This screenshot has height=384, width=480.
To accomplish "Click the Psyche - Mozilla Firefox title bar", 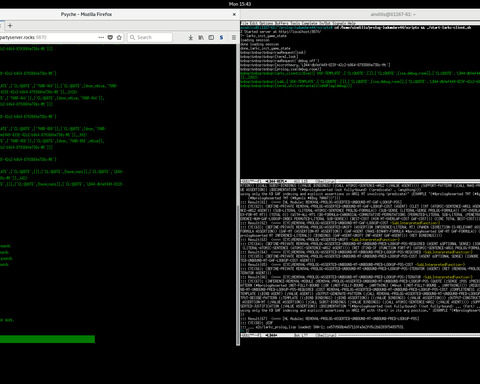I will (x=86, y=14).
